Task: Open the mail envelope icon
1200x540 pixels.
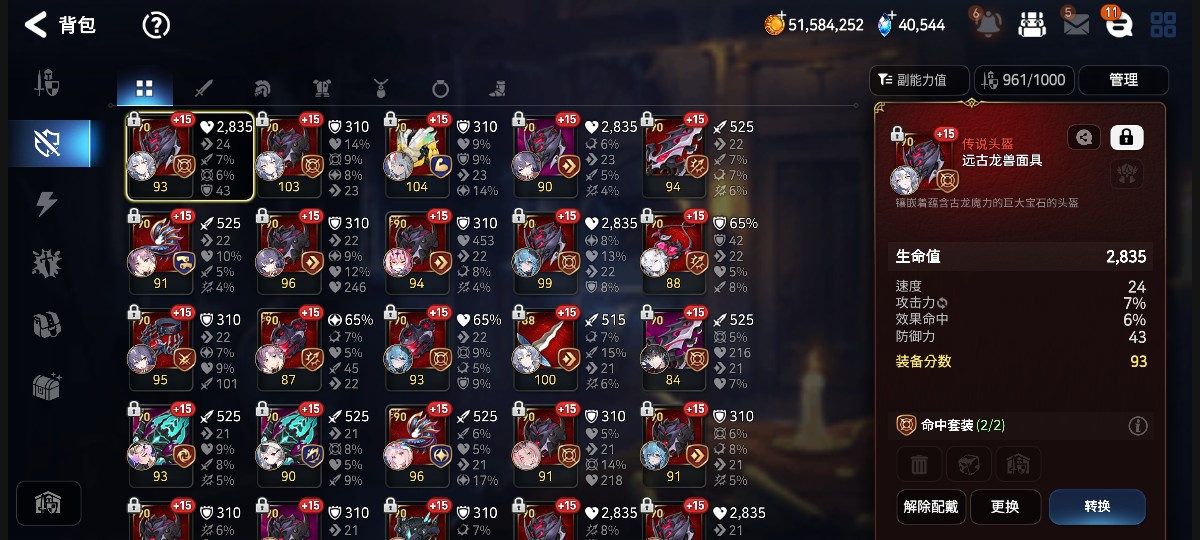Action: click(1076, 25)
